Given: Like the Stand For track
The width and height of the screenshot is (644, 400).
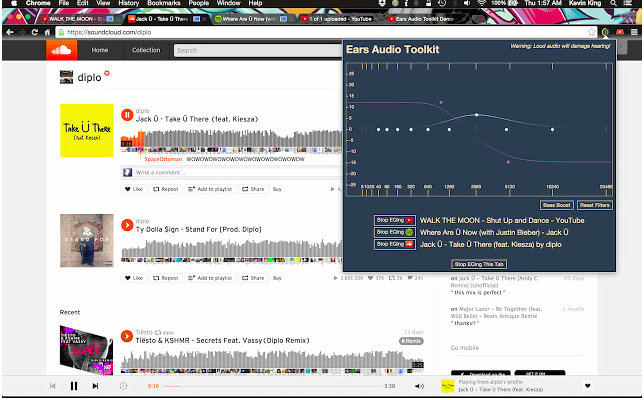Looking at the screenshot, I should [x=133, y=278].
